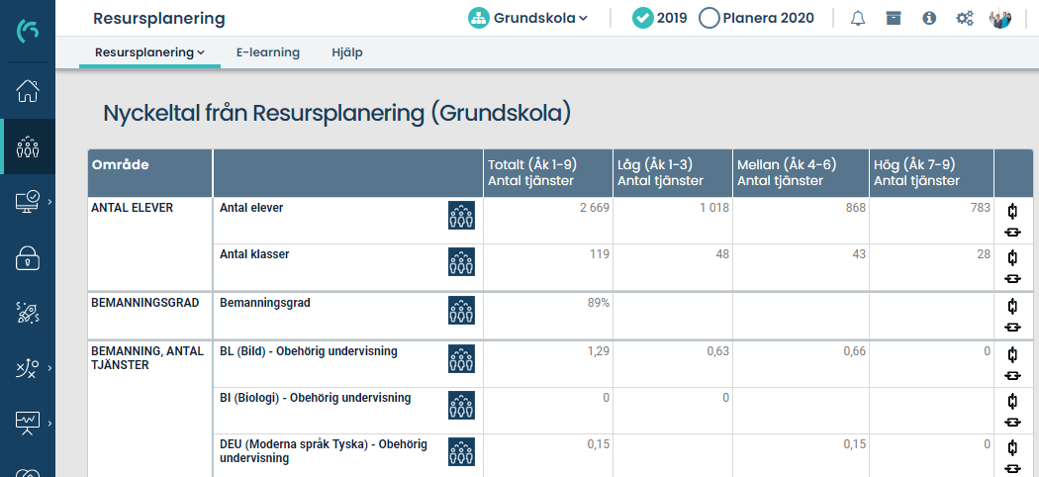Viewport: 1039px width, 477px height.
Task: Click the 89% Bemanningsgrad value
Action: point(598,303)
